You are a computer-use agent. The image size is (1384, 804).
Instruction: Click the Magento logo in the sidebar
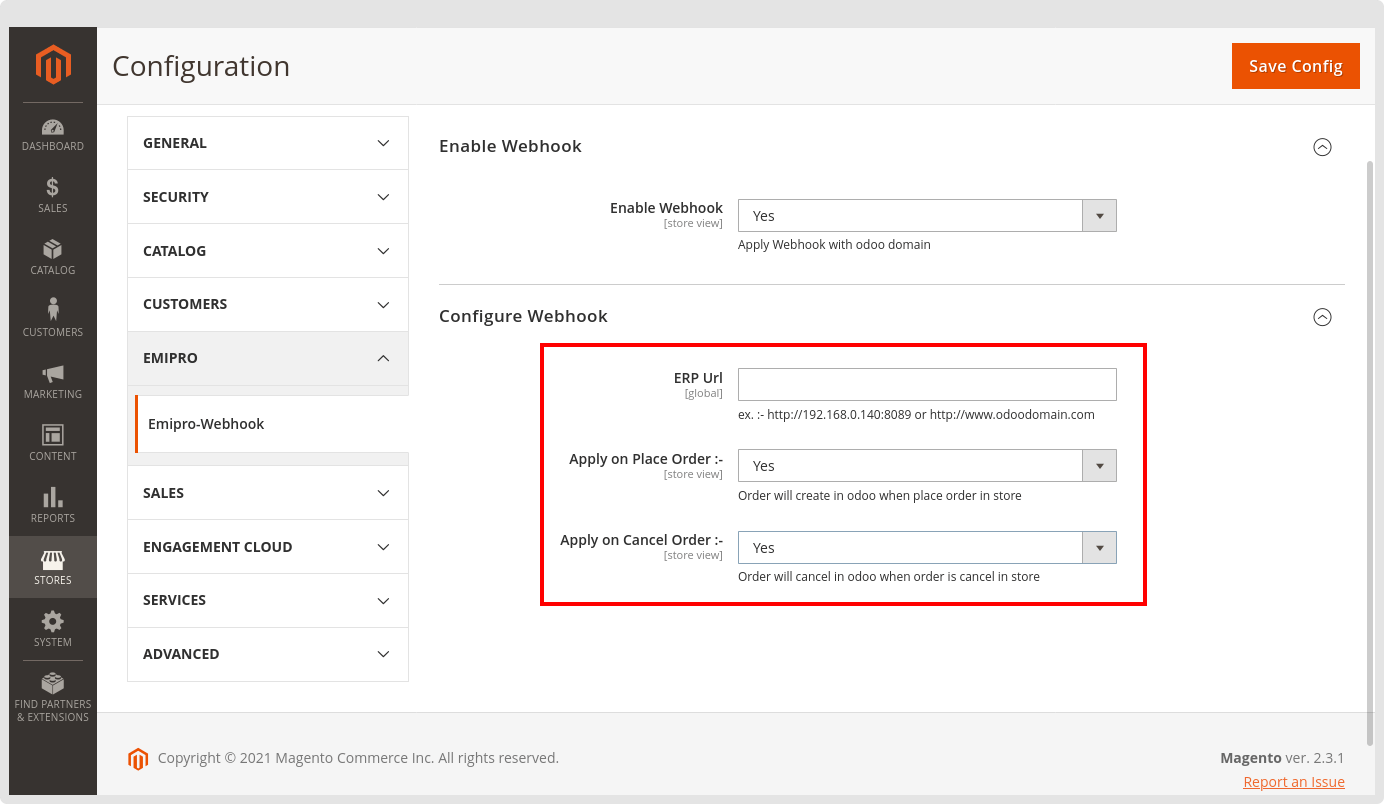click(53, 64)
